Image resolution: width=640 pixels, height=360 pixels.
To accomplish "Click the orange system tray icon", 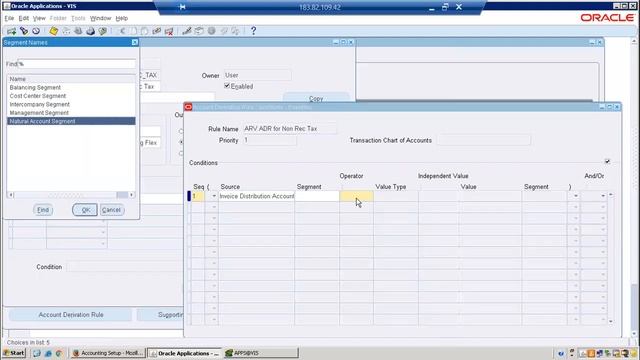I will (591, 353).
